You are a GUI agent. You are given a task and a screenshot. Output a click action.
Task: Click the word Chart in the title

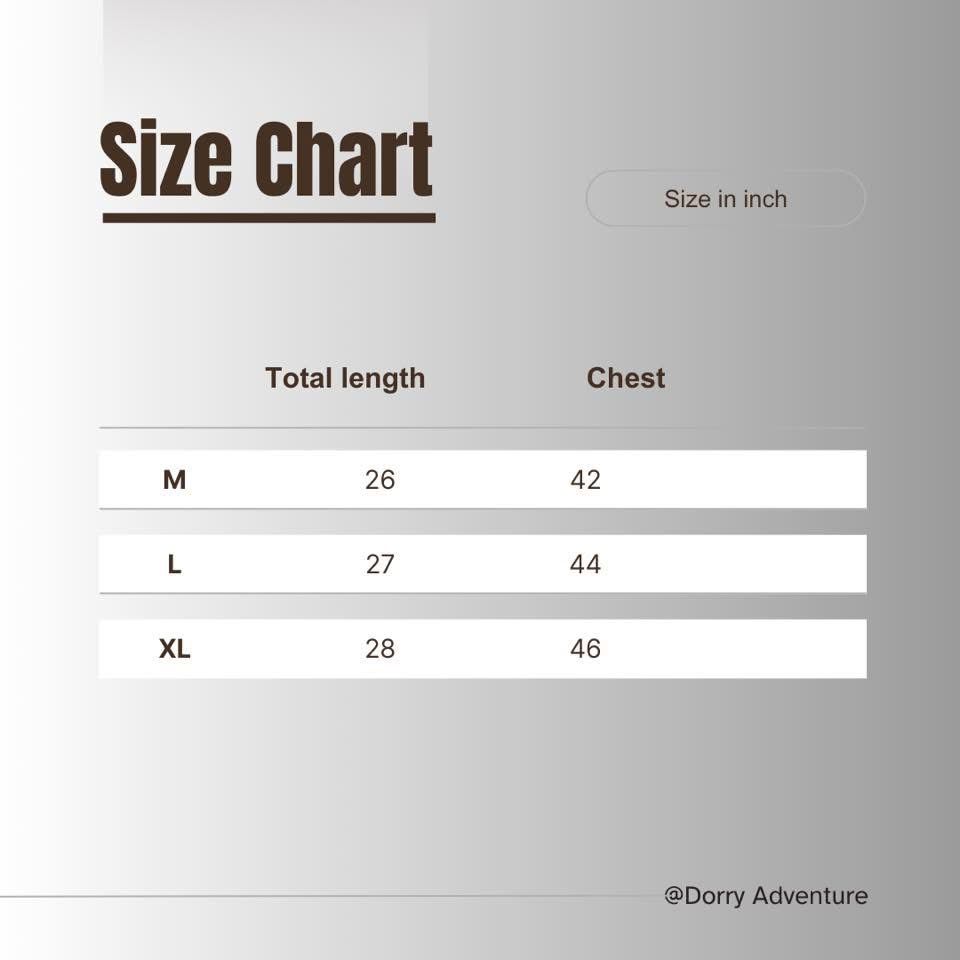point(343,159)
